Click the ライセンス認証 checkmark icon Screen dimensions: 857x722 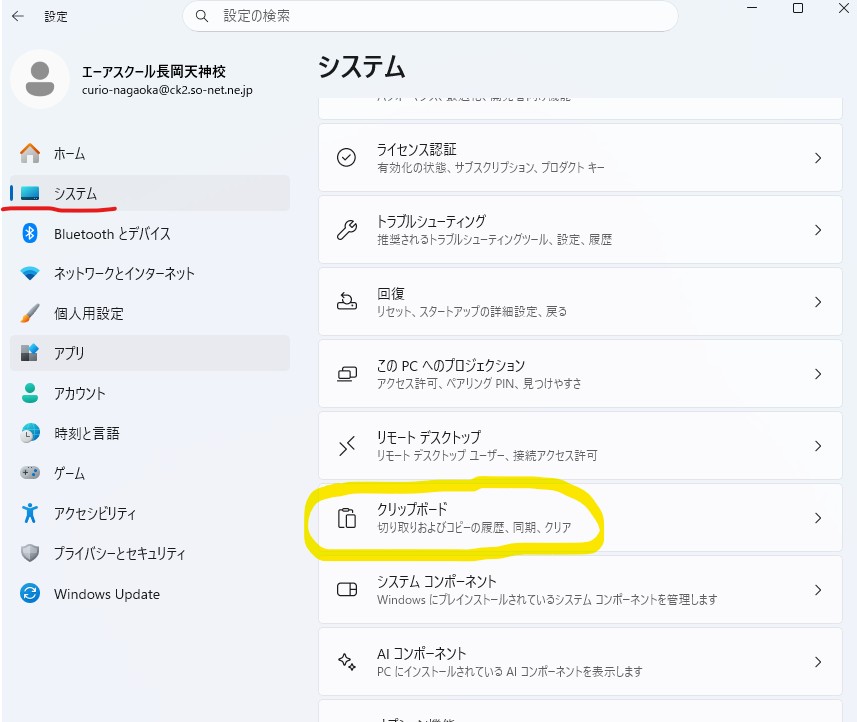point(347,158)
